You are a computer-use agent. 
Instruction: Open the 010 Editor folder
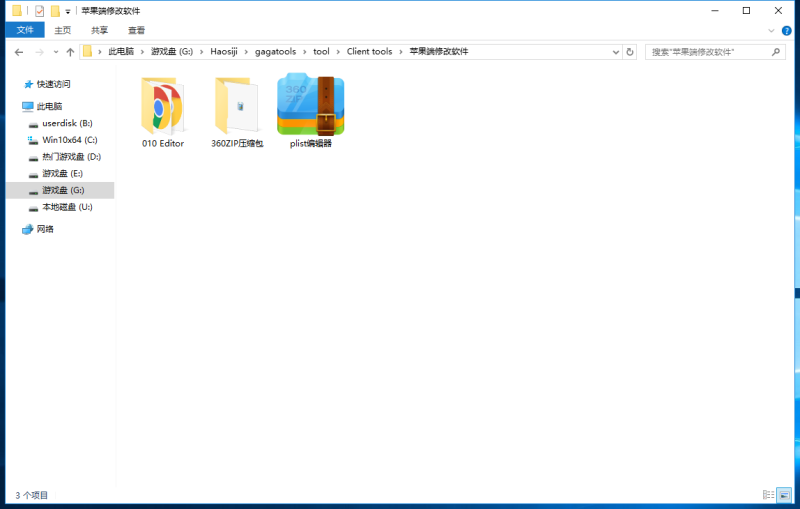tap(163, 112)
